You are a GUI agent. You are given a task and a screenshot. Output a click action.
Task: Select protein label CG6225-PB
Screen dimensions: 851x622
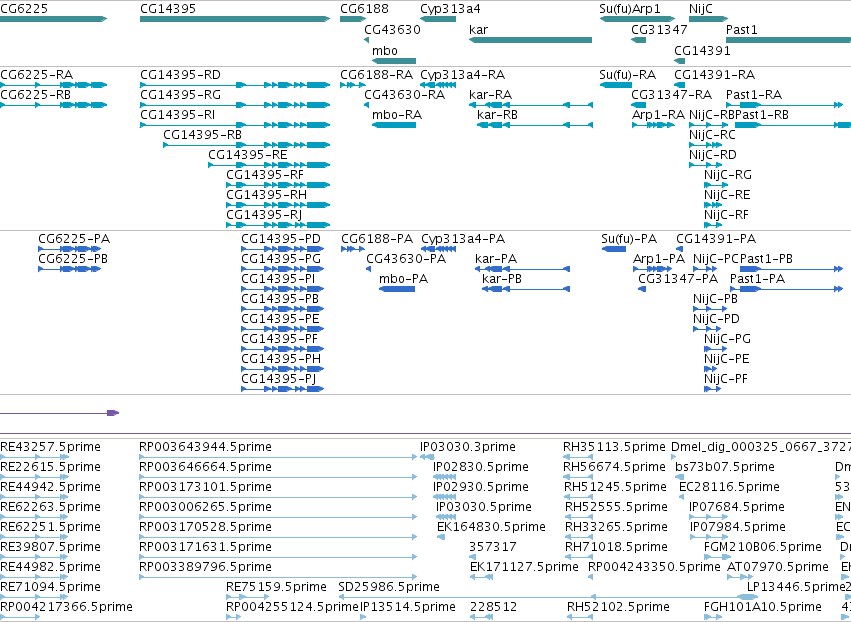point(73,259)
